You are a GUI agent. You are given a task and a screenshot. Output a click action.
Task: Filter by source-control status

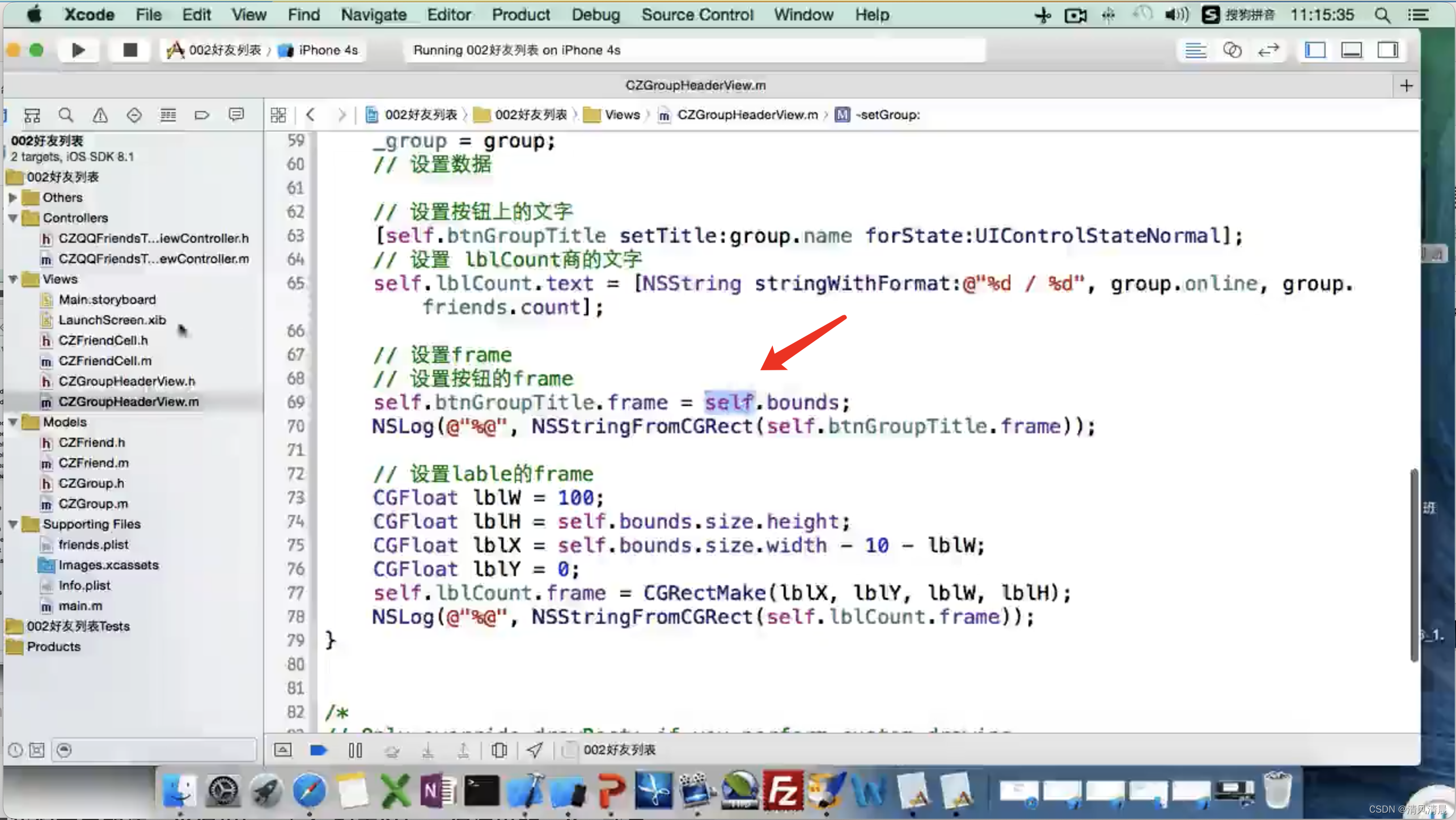click(37, 750)
